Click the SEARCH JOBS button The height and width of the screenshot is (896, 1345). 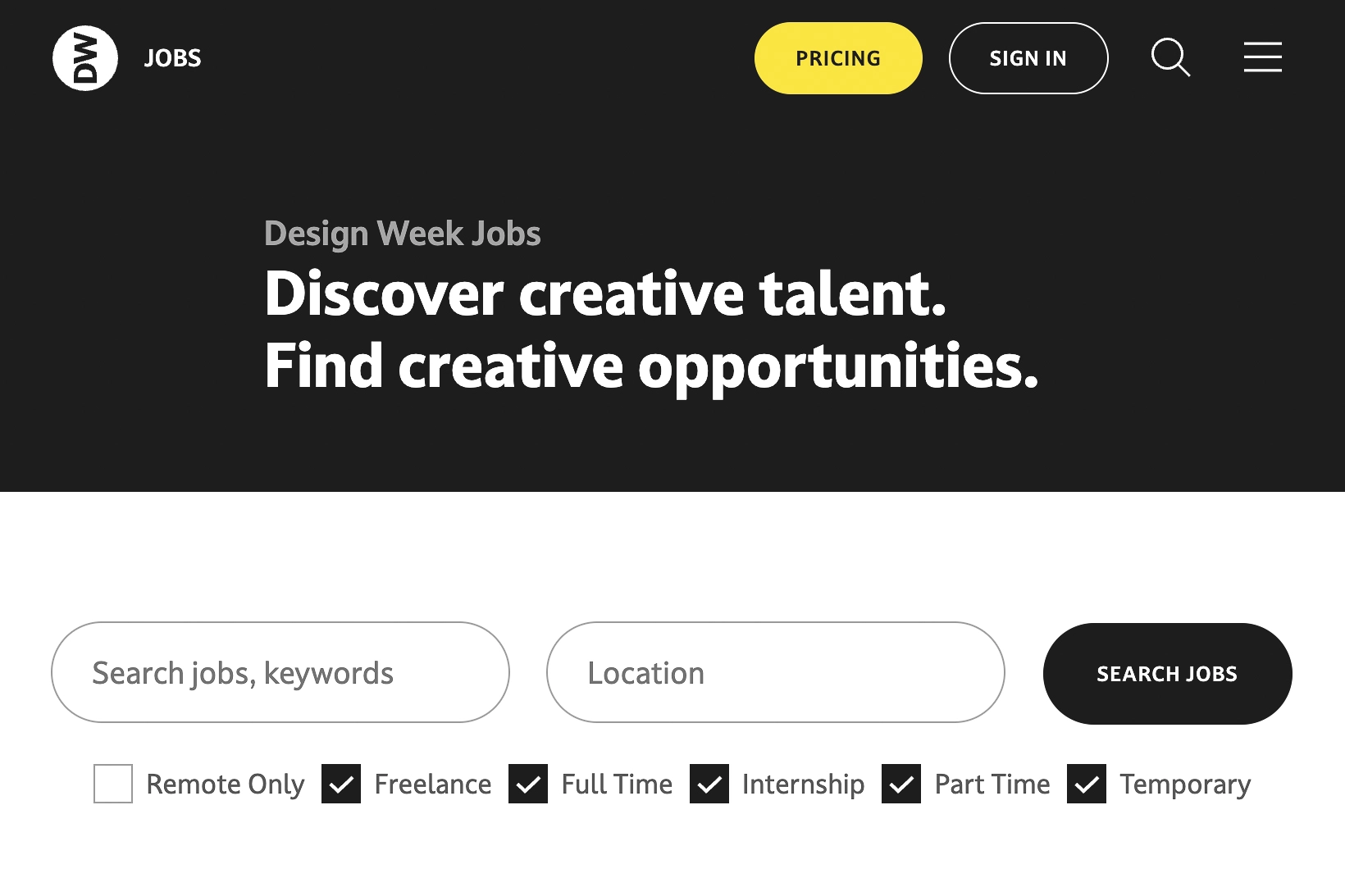(1166, 673)
